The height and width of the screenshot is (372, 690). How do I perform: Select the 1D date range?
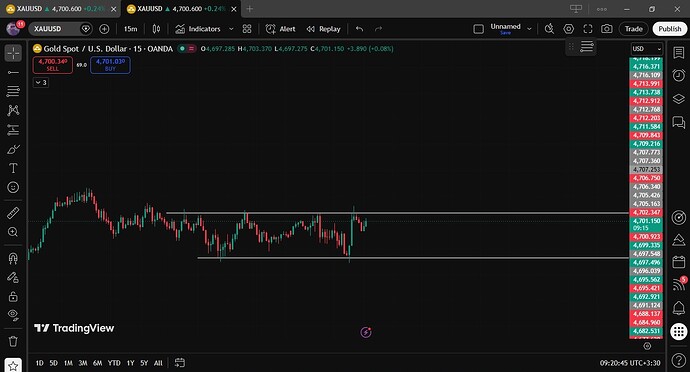[x=39, y=363]
